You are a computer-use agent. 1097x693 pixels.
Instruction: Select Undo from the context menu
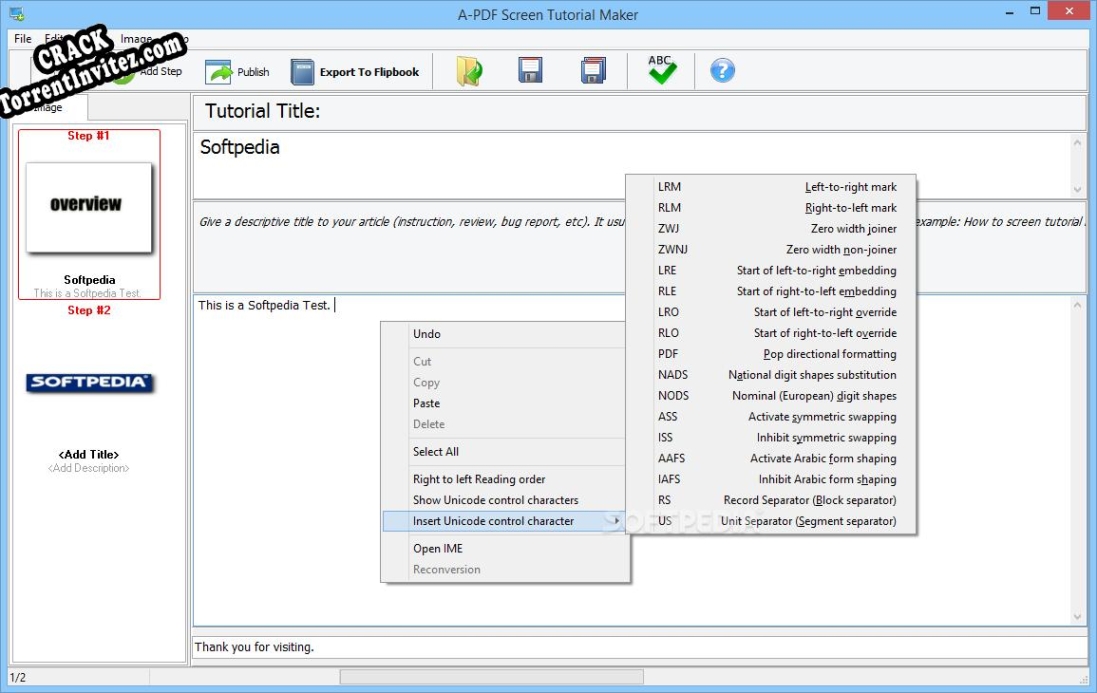[425, 333]
